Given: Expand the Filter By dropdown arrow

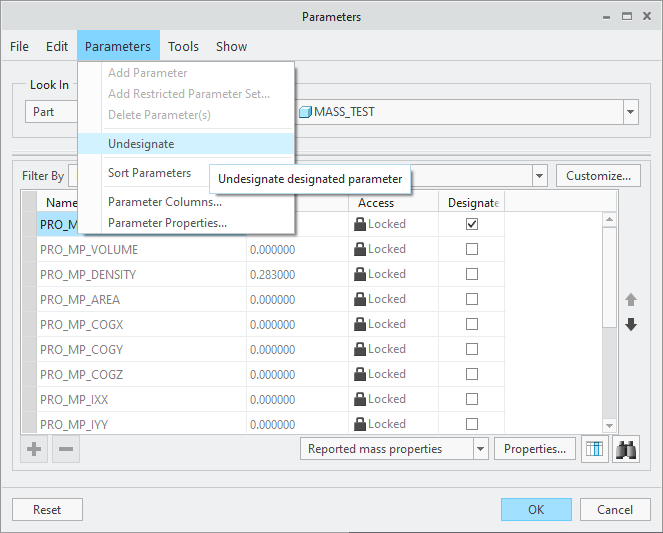Looking at the screenshot, I should pos(540,176).
